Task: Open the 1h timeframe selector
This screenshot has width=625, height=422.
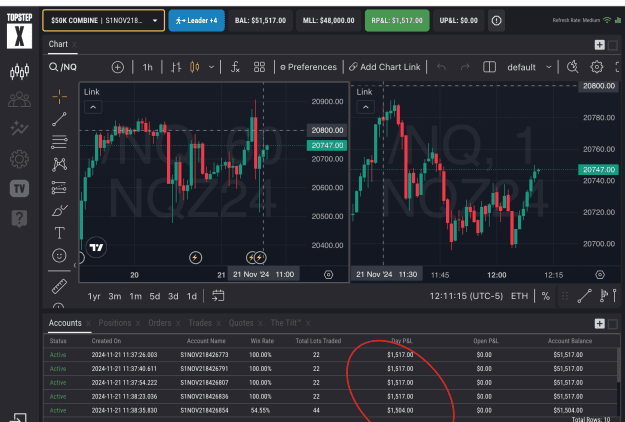Action: click(x=147, y=67)
